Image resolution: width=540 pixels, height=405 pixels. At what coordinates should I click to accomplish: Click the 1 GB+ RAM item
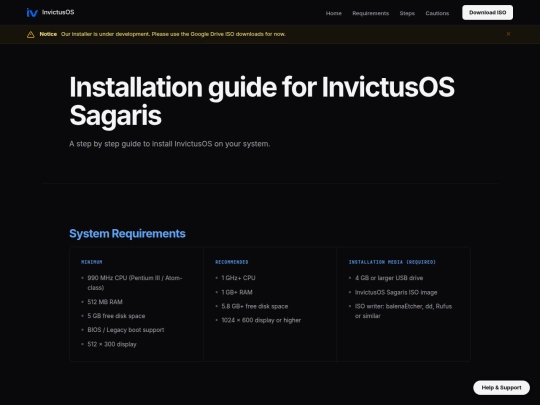pyautogui.click(x=237, y=292)
